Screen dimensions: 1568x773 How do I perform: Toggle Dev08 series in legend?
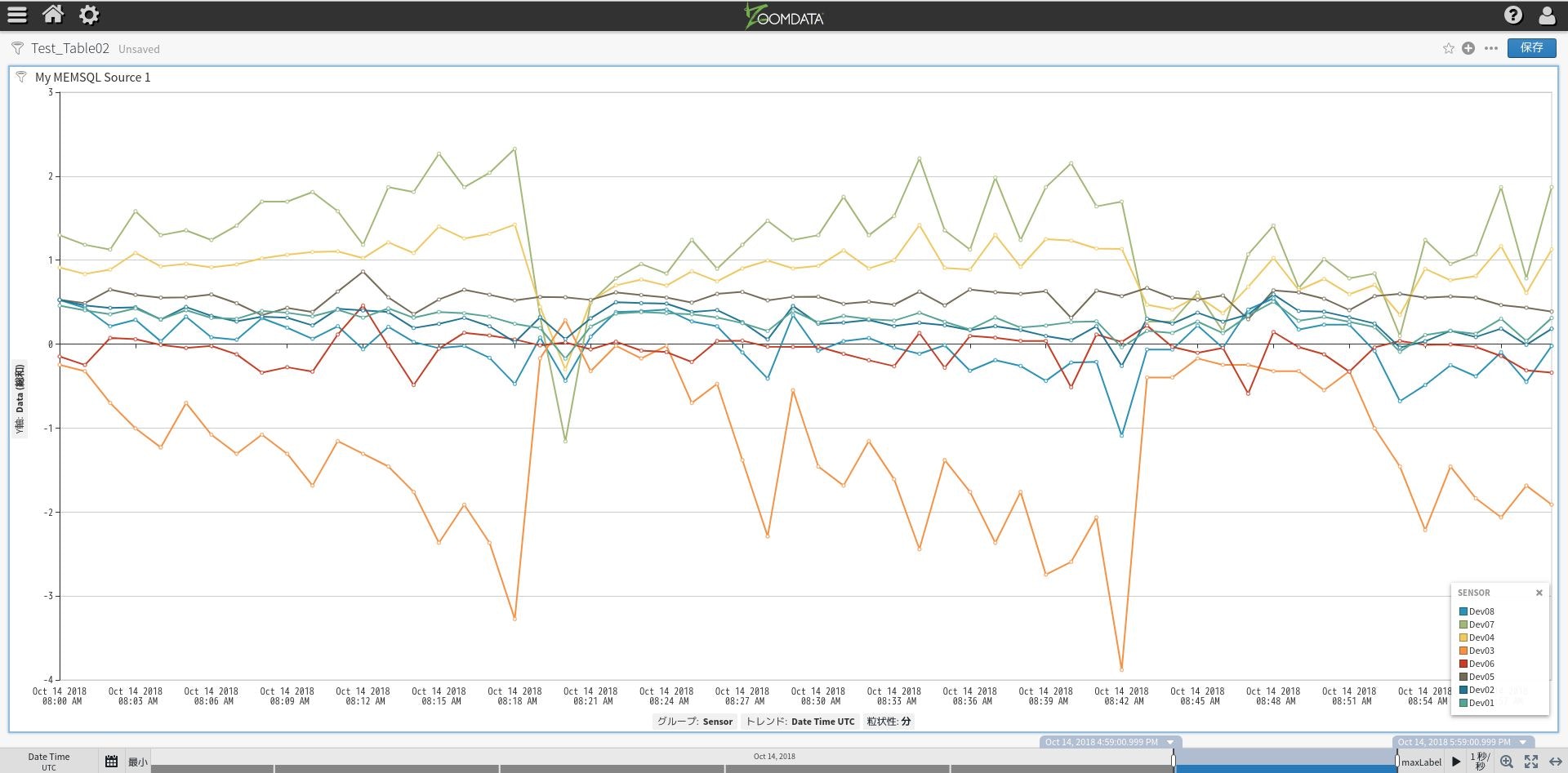coord(1477,611)
